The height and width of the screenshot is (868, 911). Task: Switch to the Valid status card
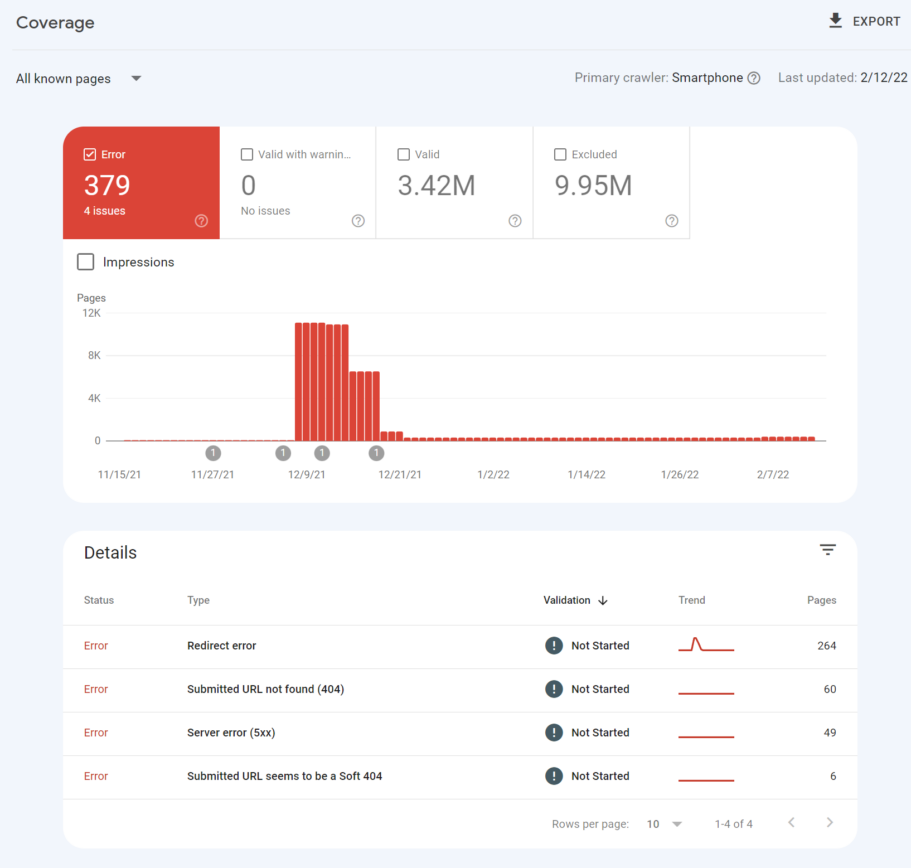454,183
